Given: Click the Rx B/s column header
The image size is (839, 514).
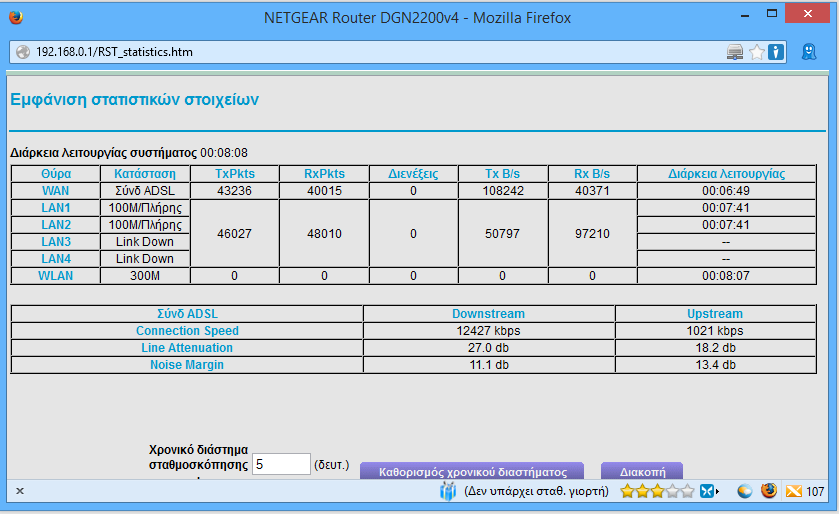Looking at the screenshot, I should coord(592,174).
